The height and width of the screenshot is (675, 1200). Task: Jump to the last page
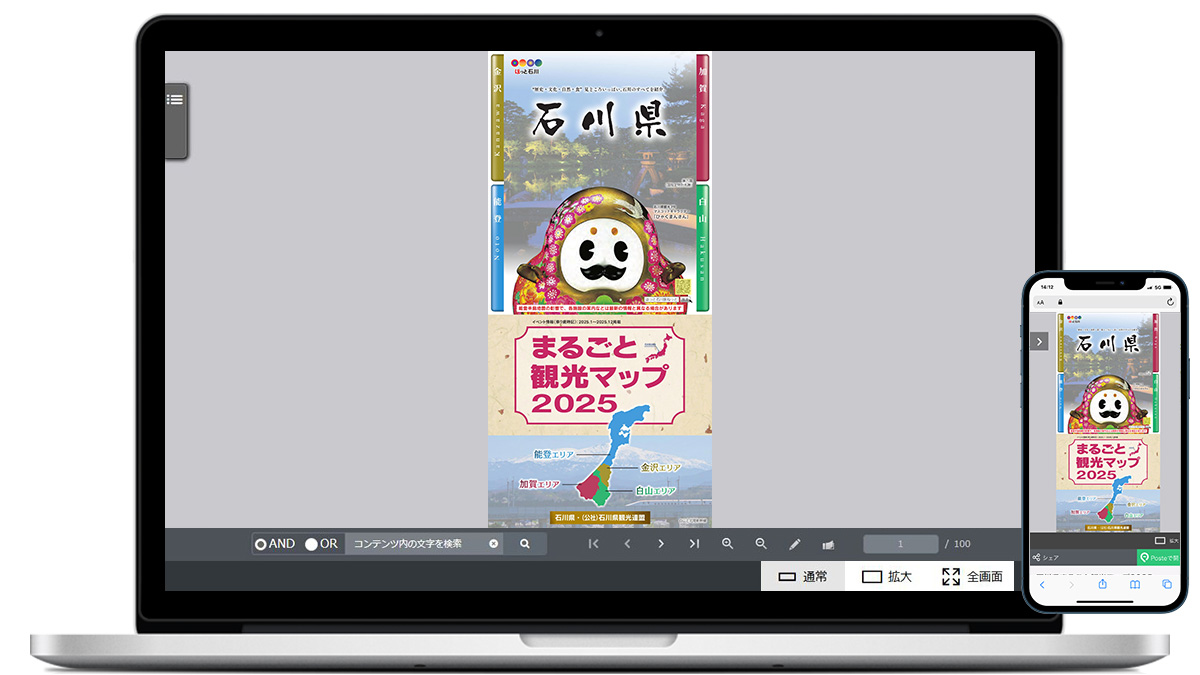[x=694, y=544]
